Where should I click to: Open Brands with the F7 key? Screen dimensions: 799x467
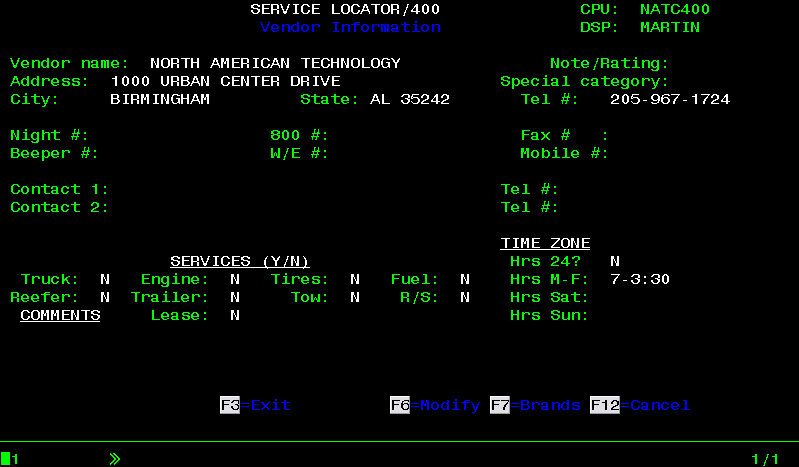coord(535,405)
